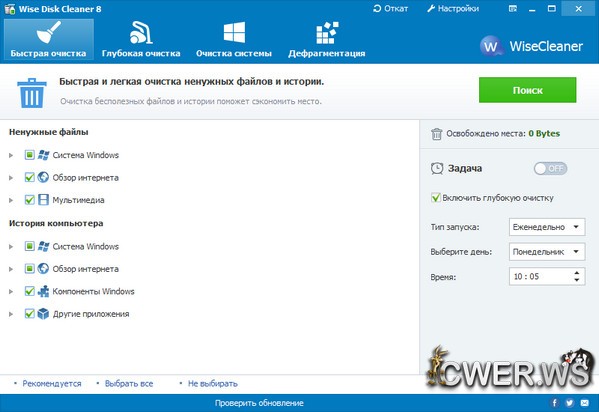Expand Обзор интернета under История компьютера
This screenshot has height=412, width=599.
11,269
